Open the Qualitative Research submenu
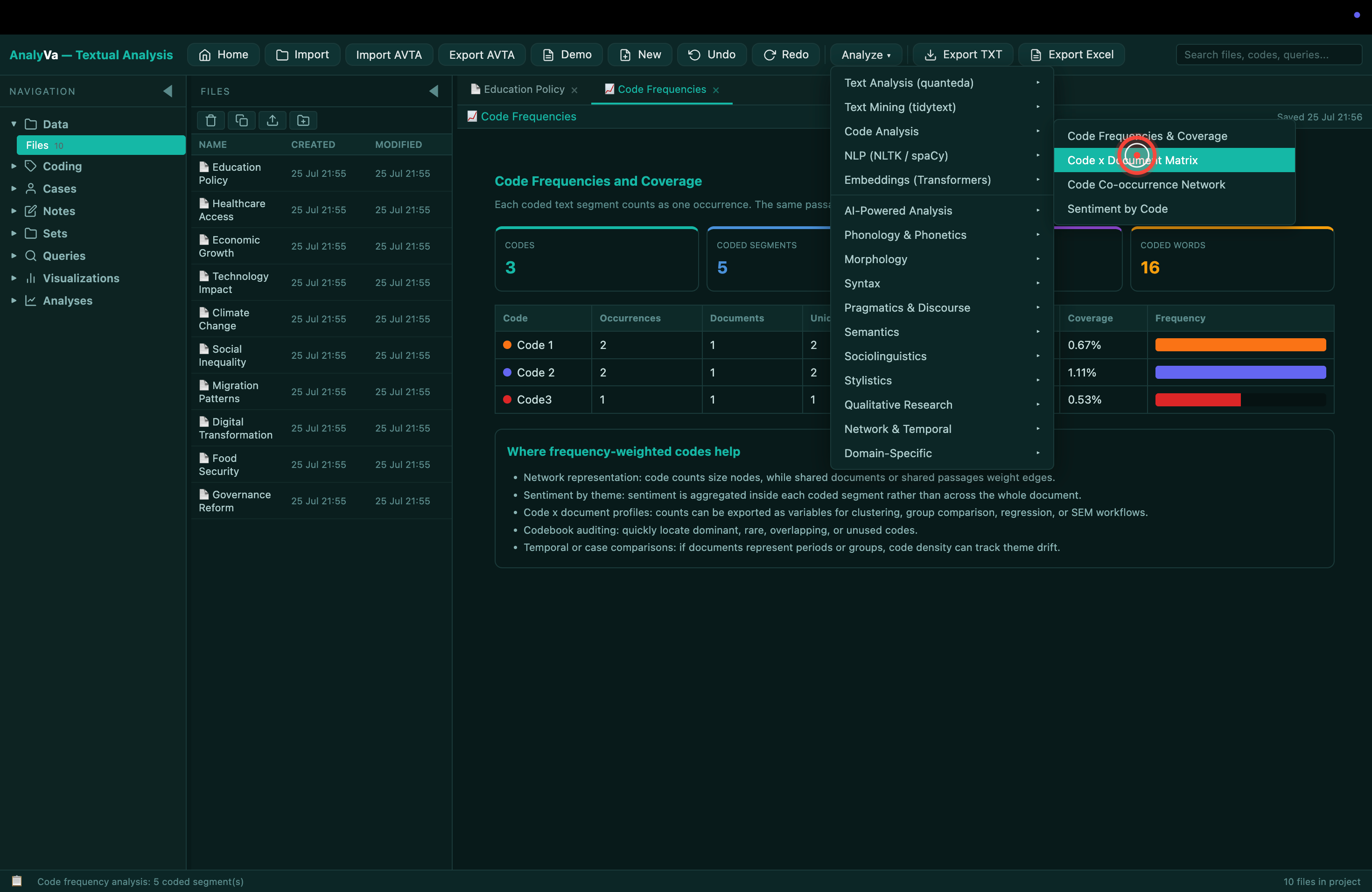 [942, 404]
